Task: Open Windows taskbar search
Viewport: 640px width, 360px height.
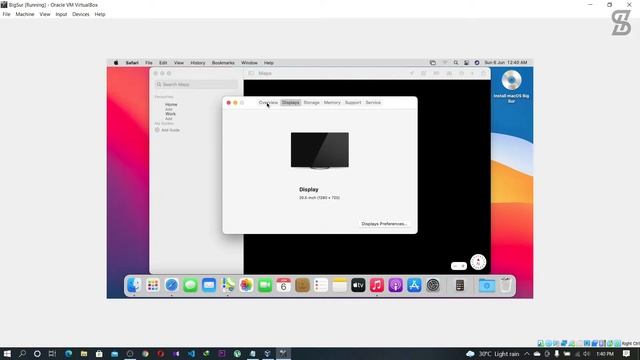Action: tap(22, 354)
